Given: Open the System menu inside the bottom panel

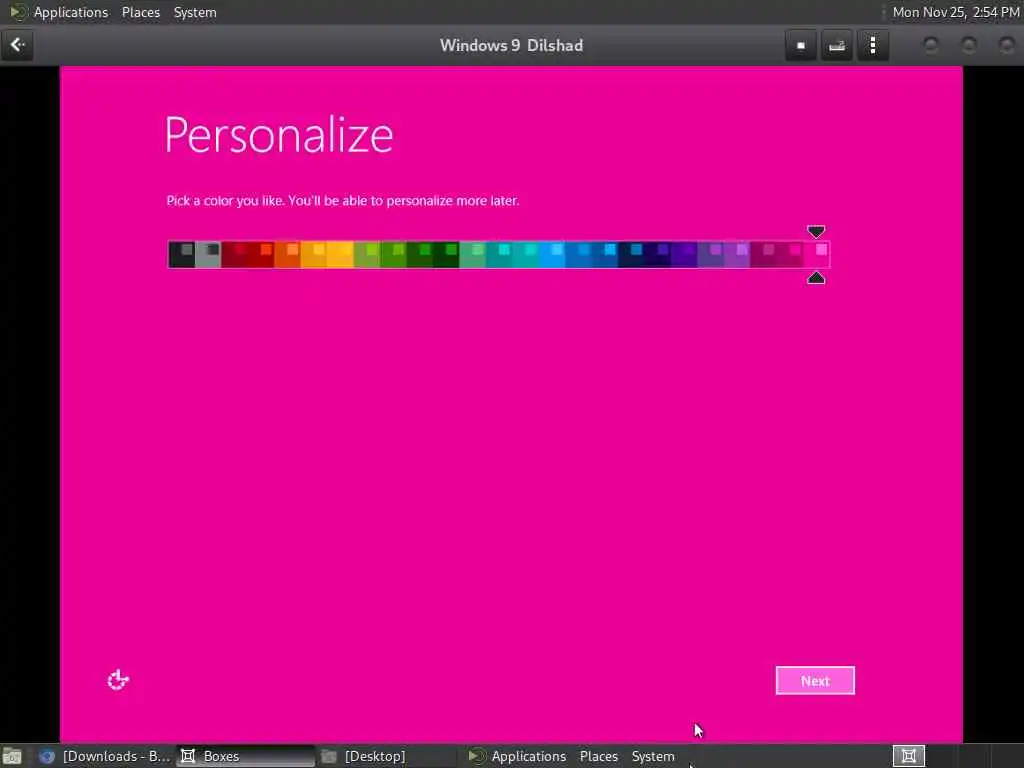Looking at the screenshot, I should (653, 756).
